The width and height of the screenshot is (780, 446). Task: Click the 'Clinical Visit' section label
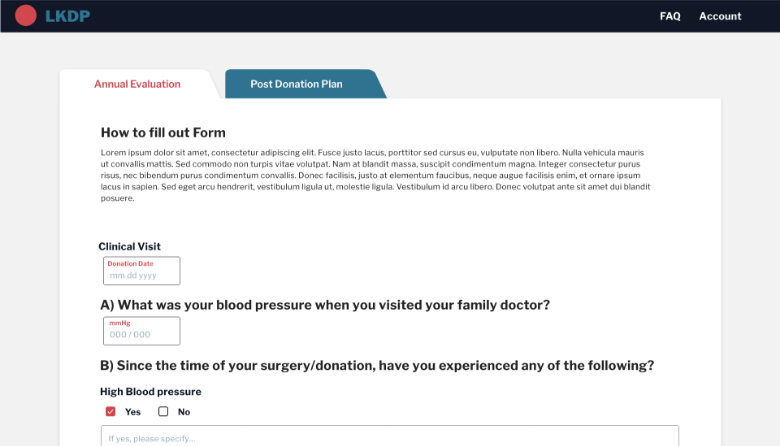(129, 246)
